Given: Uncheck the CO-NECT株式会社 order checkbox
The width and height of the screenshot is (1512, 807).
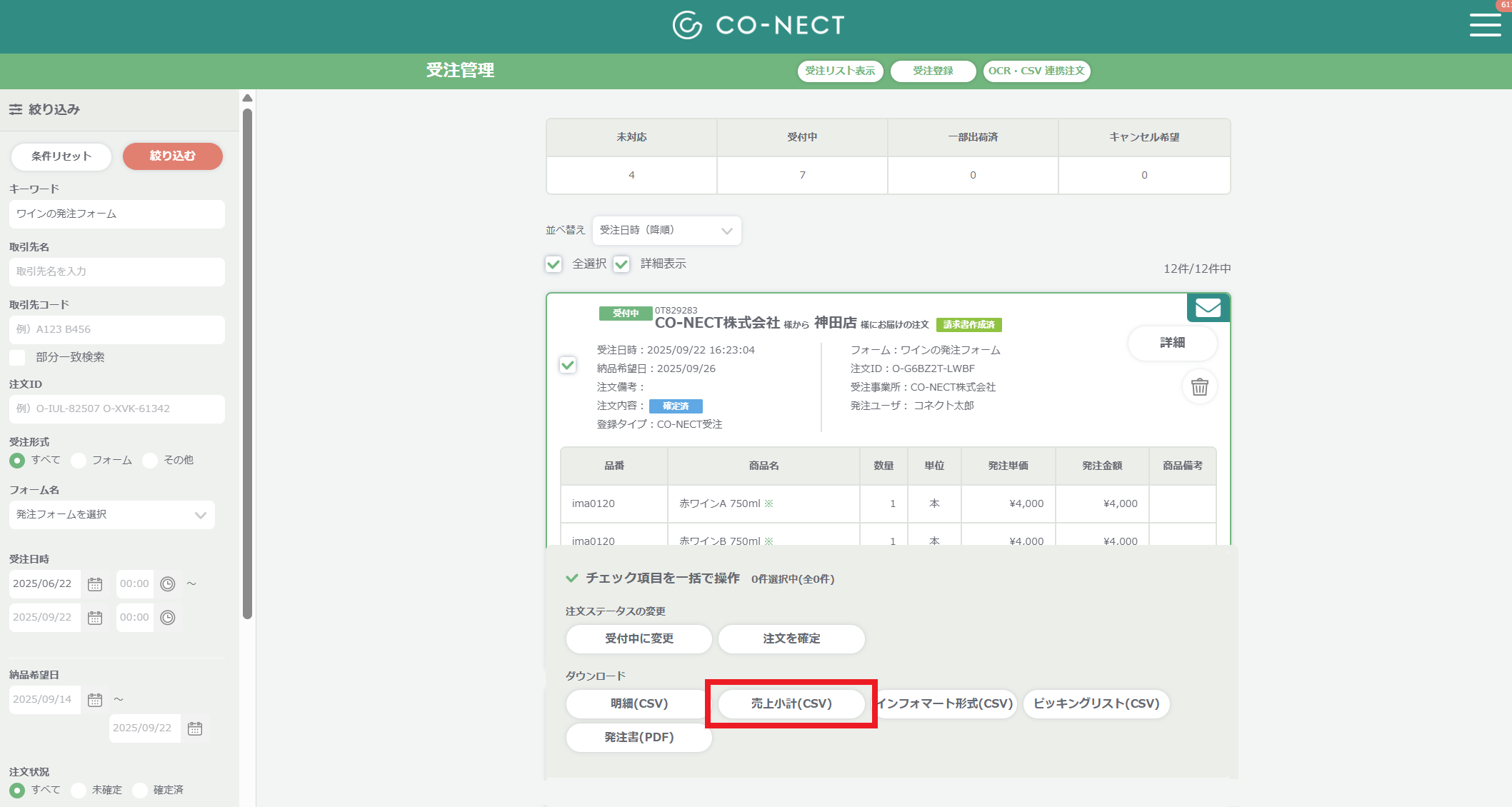Looking at the screenshot, I should [568, 365].
